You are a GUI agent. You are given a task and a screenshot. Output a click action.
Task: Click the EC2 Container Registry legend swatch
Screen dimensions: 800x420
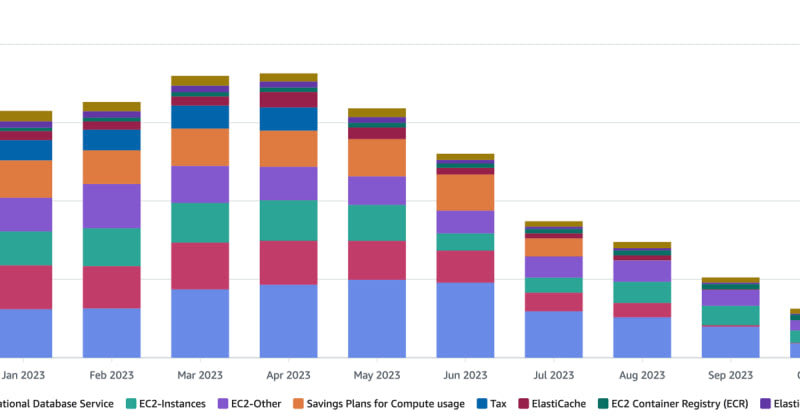[606, 404]
